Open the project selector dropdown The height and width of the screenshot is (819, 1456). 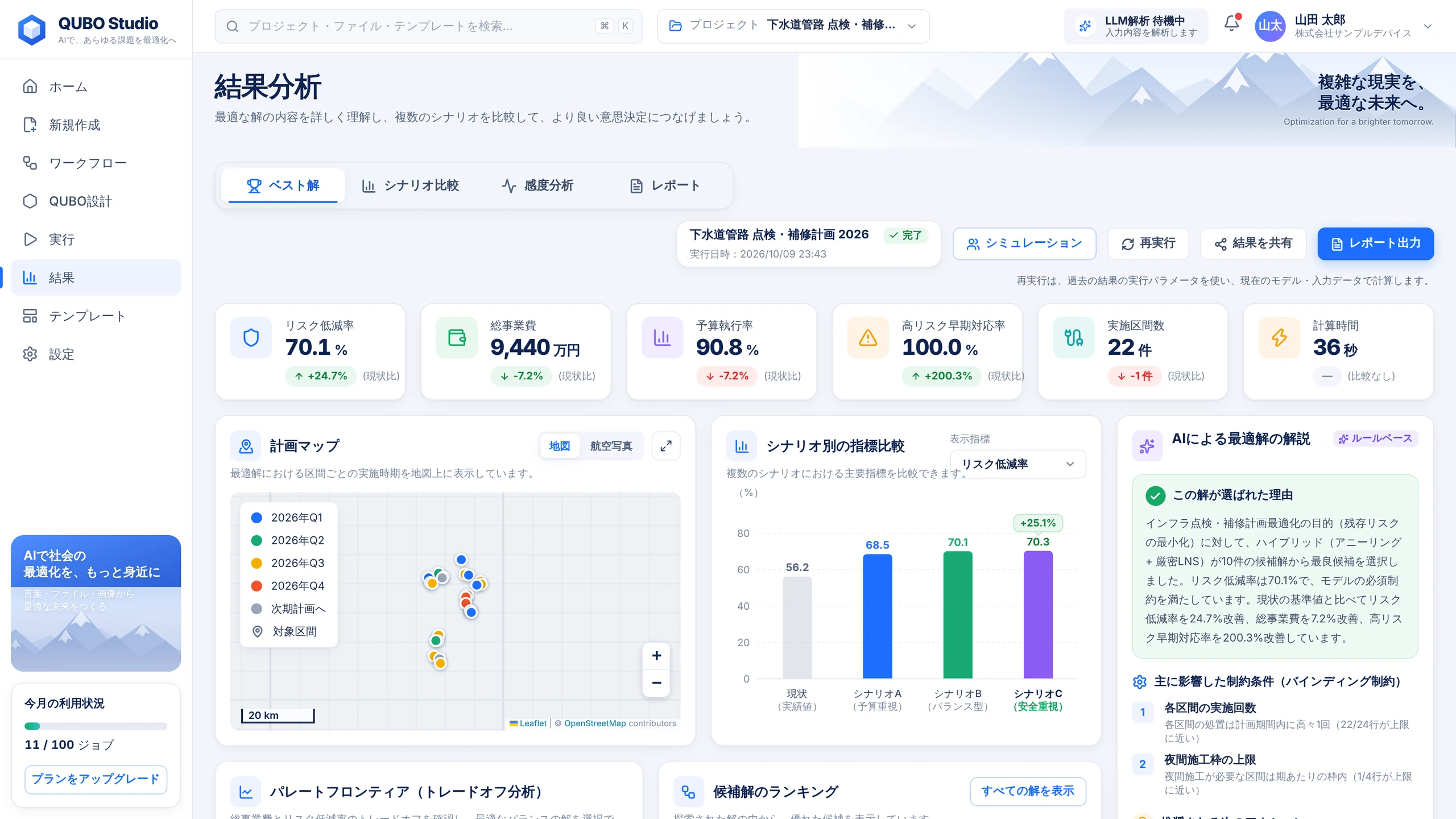(x=793, y=26)
